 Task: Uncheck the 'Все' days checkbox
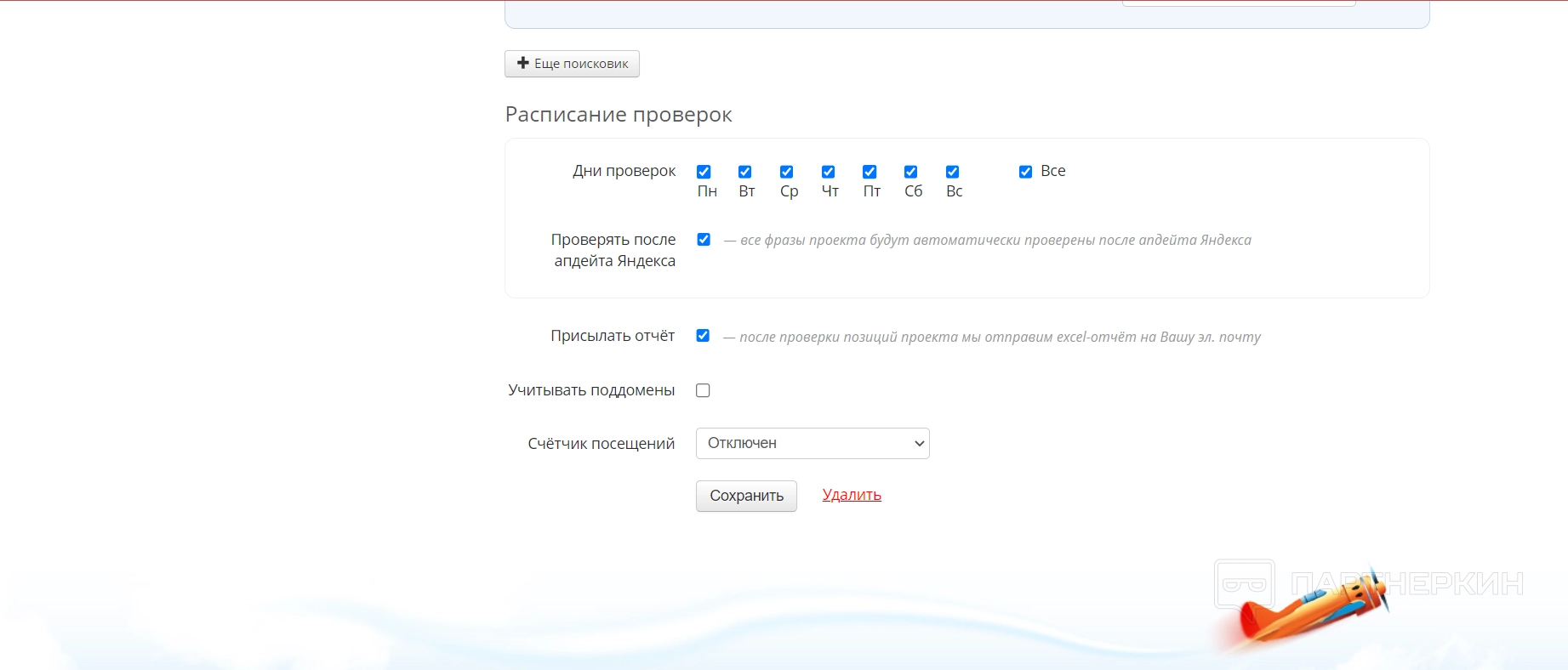click(x=1026, y=172)
